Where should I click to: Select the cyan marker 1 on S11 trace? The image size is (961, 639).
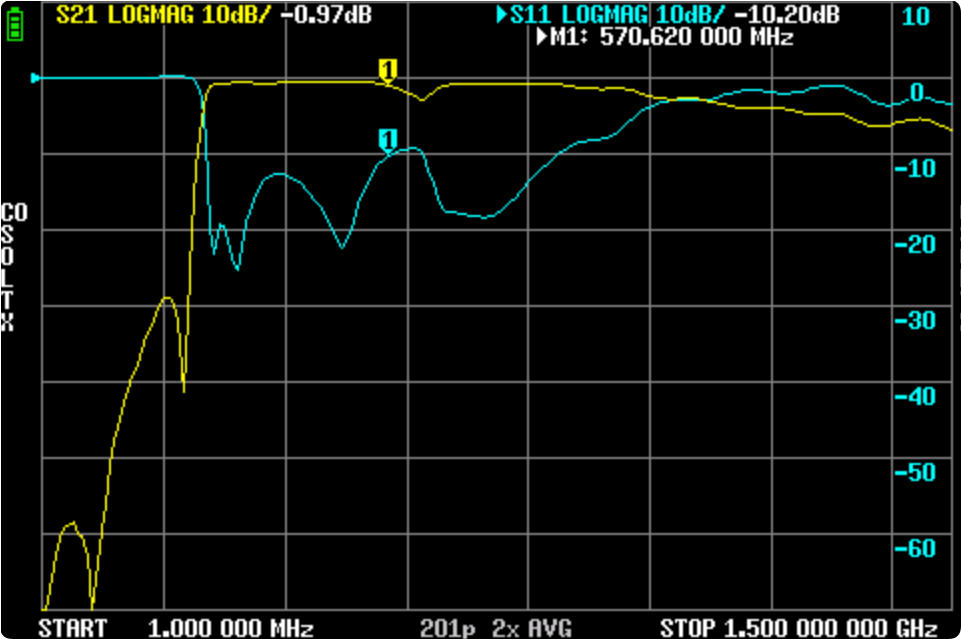[x=387, y=140]
